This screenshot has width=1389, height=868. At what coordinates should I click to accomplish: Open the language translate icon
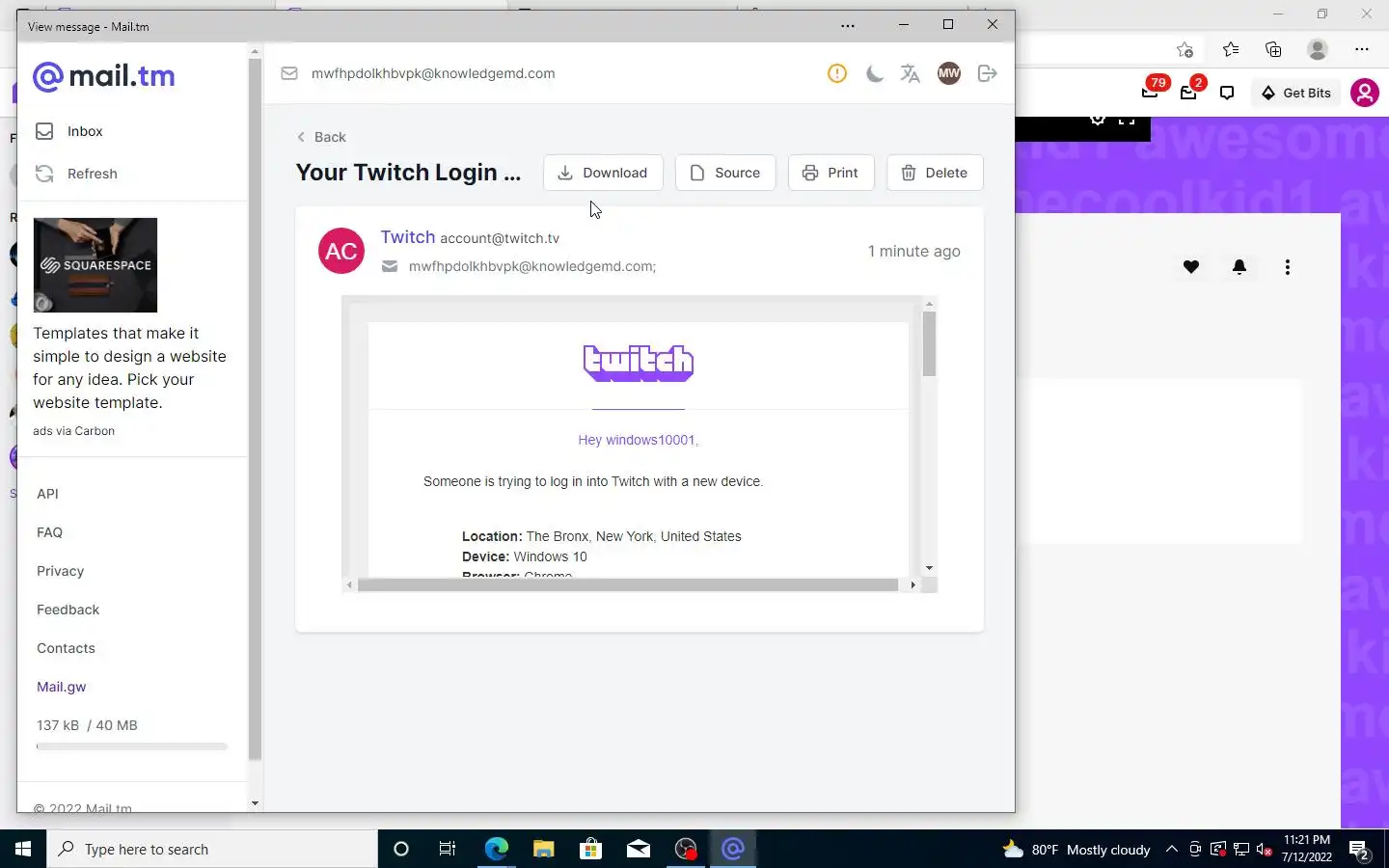[911, 73]
